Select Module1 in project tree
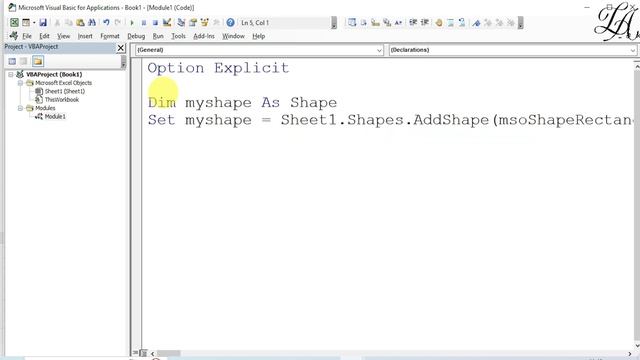Viewport: 640px width, 360px height. (x=55, y=116)
